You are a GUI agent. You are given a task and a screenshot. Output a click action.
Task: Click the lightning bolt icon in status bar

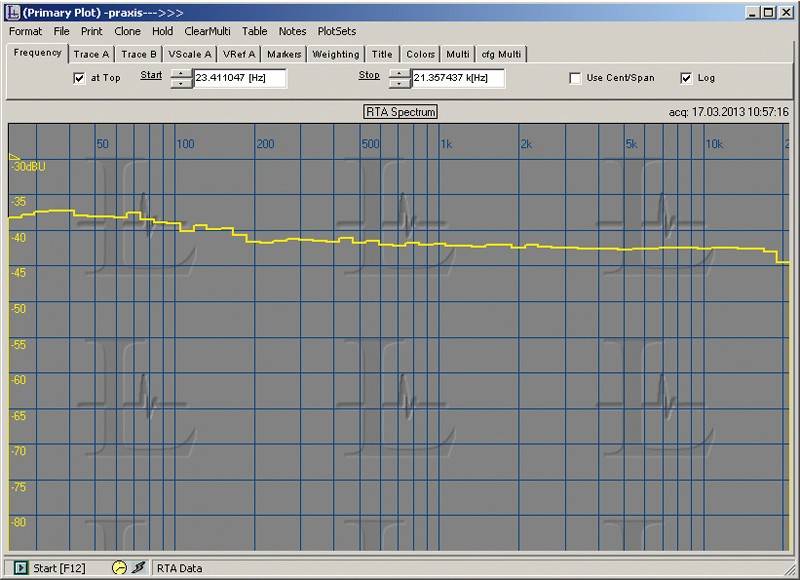tap(138, 567)
